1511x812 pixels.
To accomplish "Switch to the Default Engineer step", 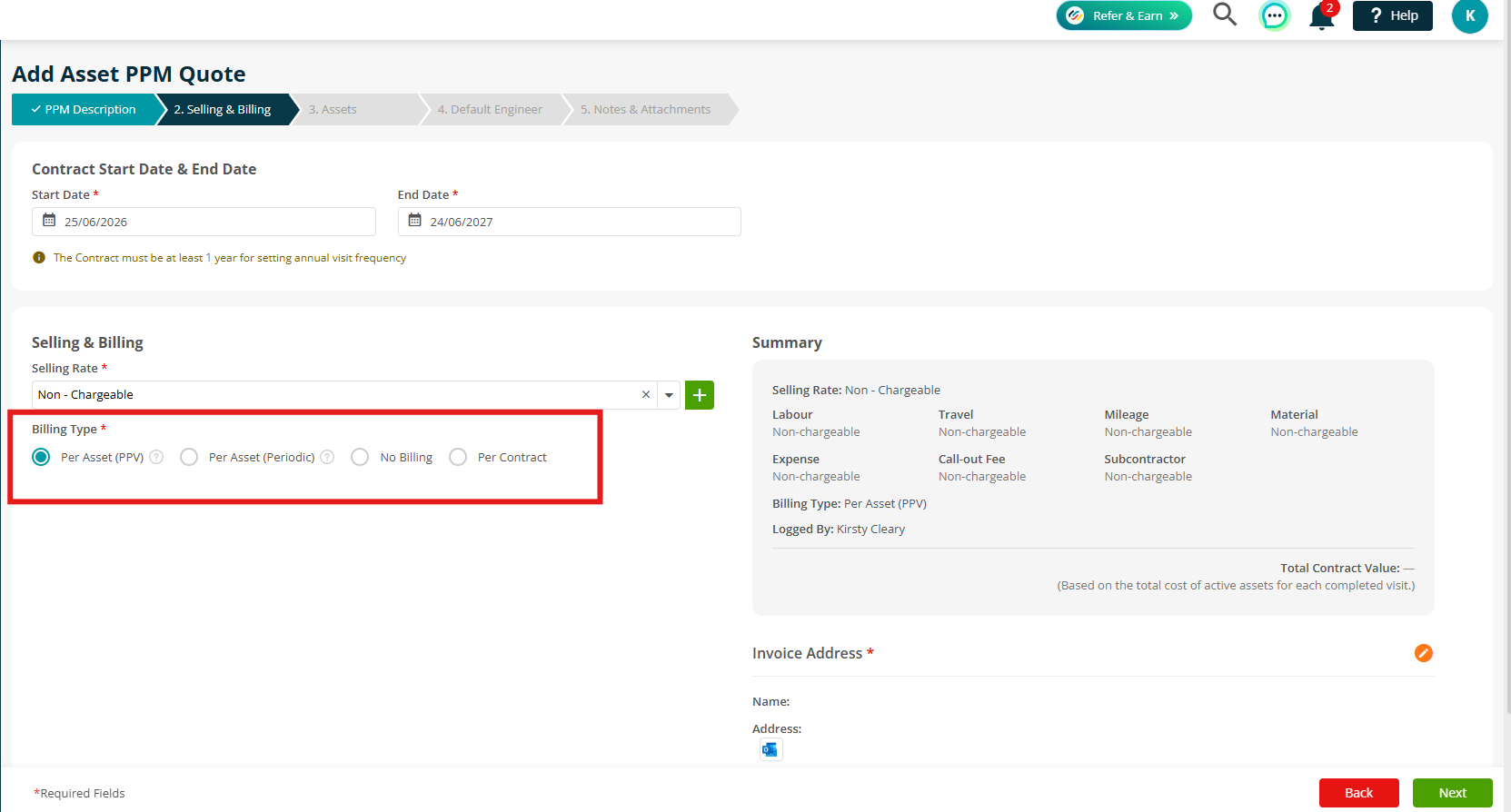I will pos(490,109).
